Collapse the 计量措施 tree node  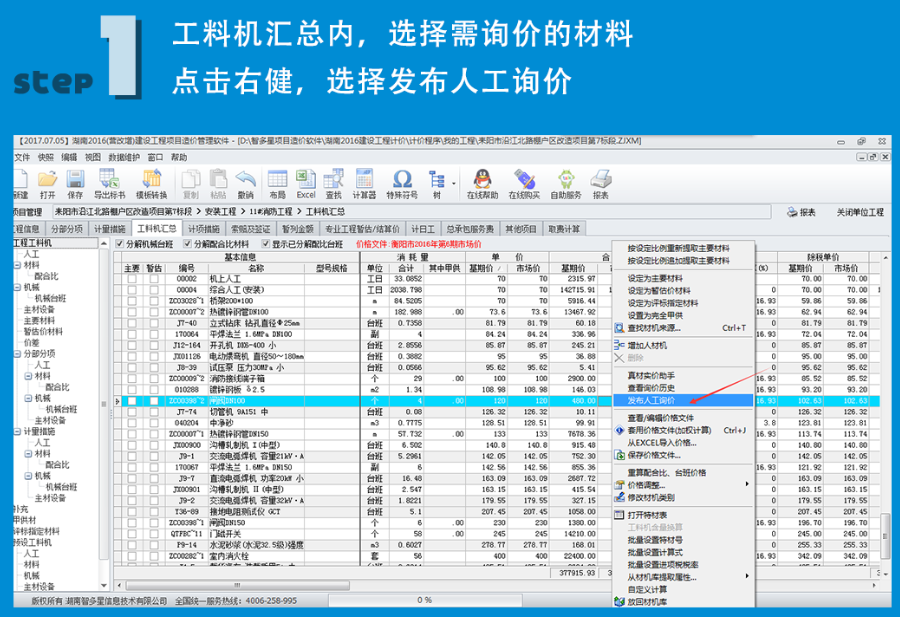tap(16, 431)
